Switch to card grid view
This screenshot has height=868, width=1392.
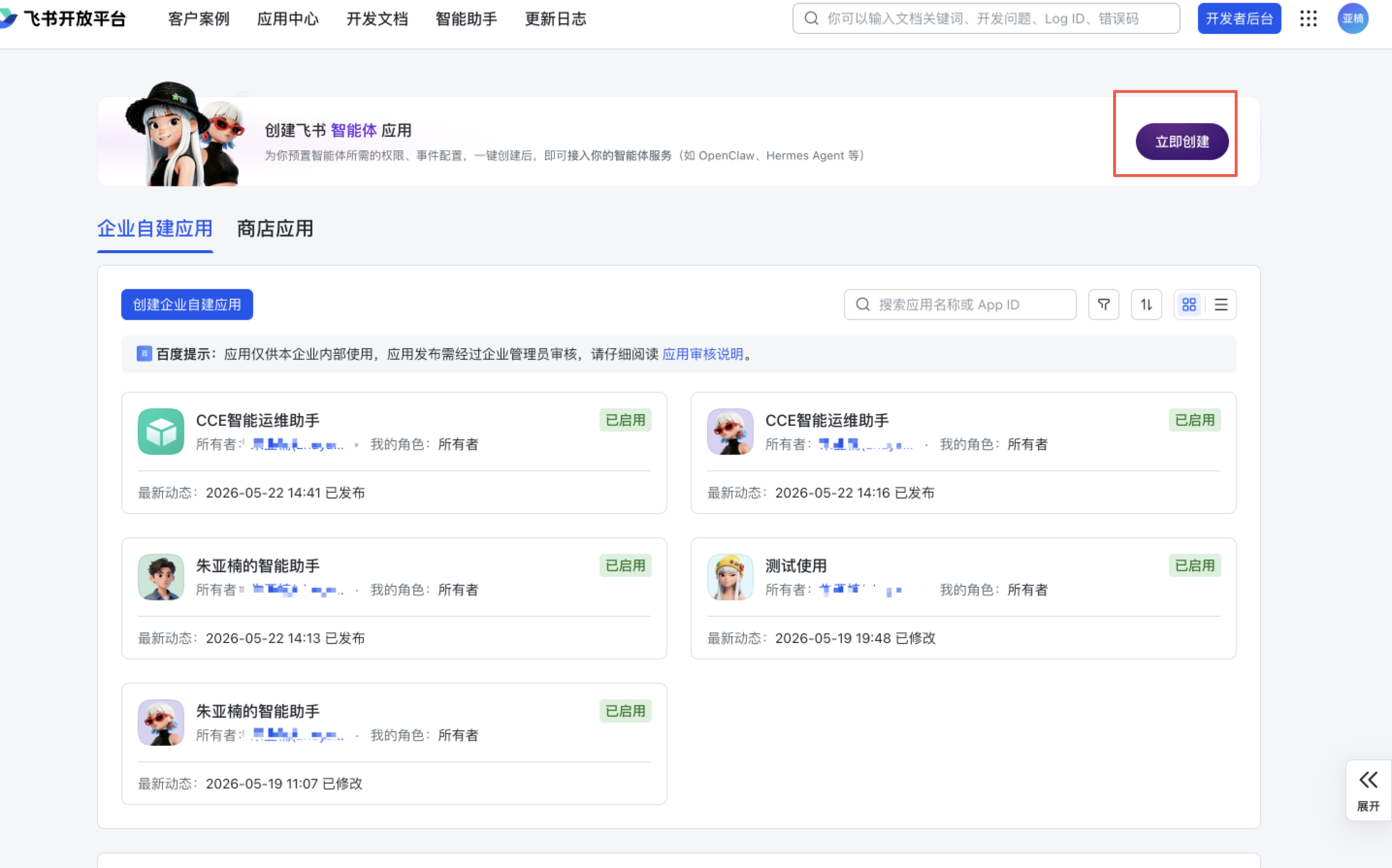pyautogui.click(x=1189, y=304)
